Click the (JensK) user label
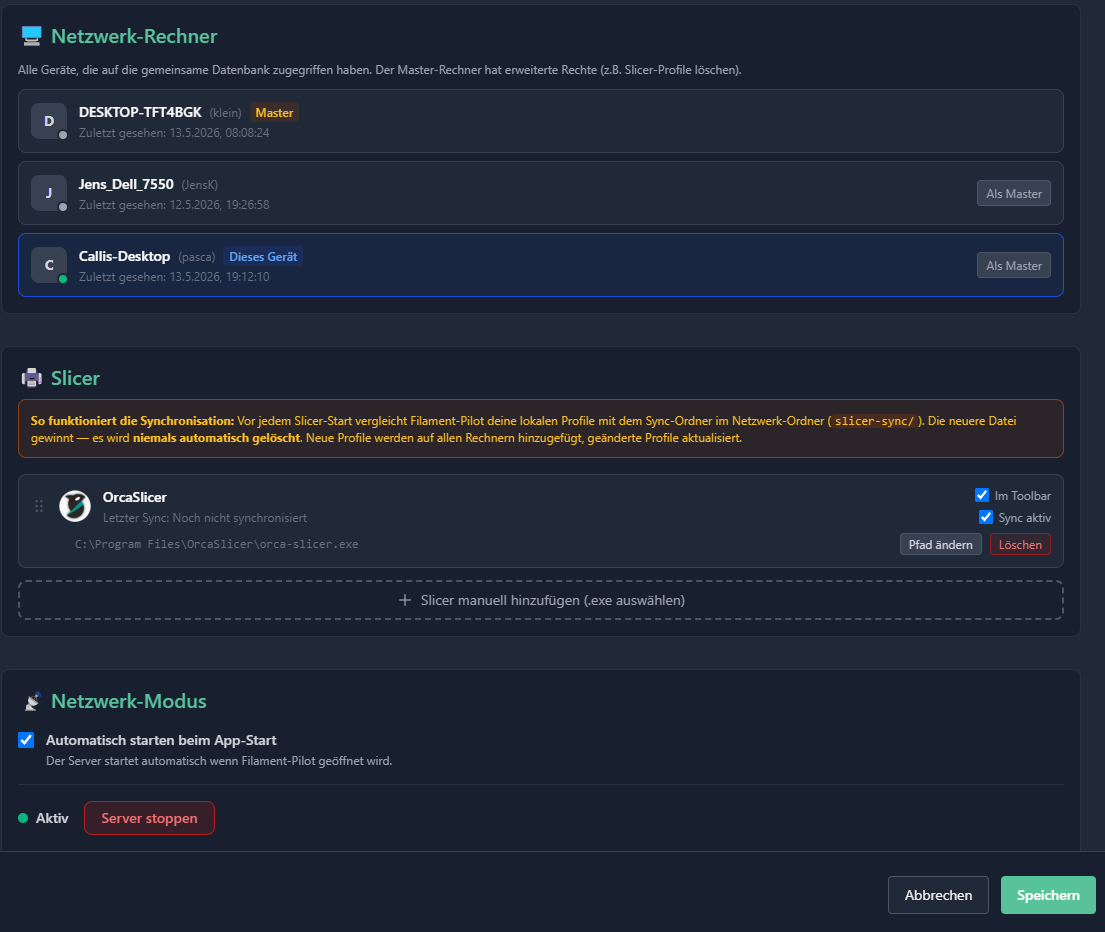 point(199,185)
